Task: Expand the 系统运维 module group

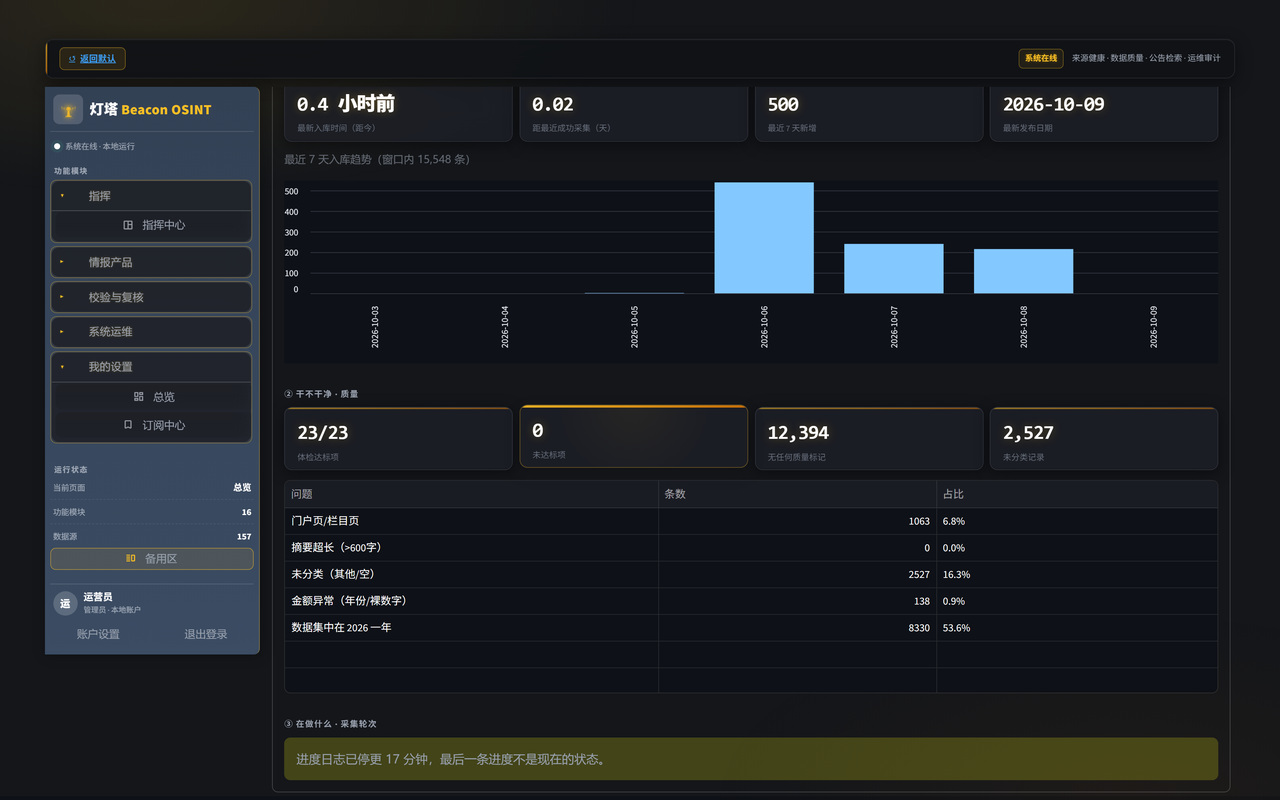Action: [x=151, y=332]
